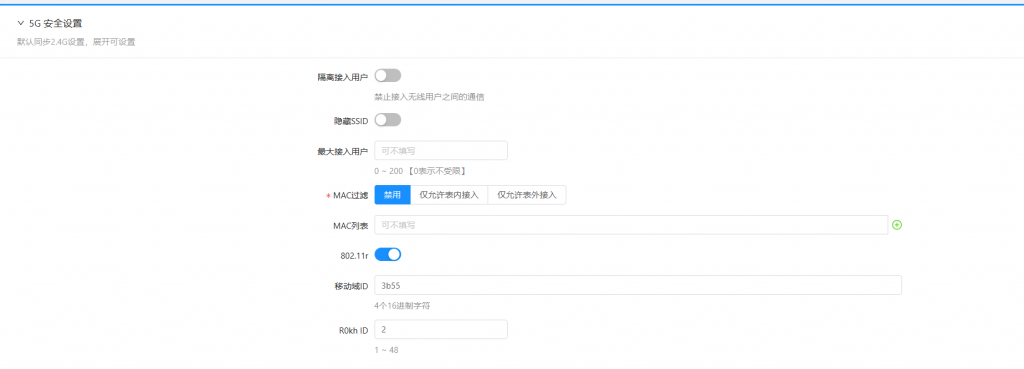
Task: Click the MAC过滤 required field label
Action: (347, 195)
